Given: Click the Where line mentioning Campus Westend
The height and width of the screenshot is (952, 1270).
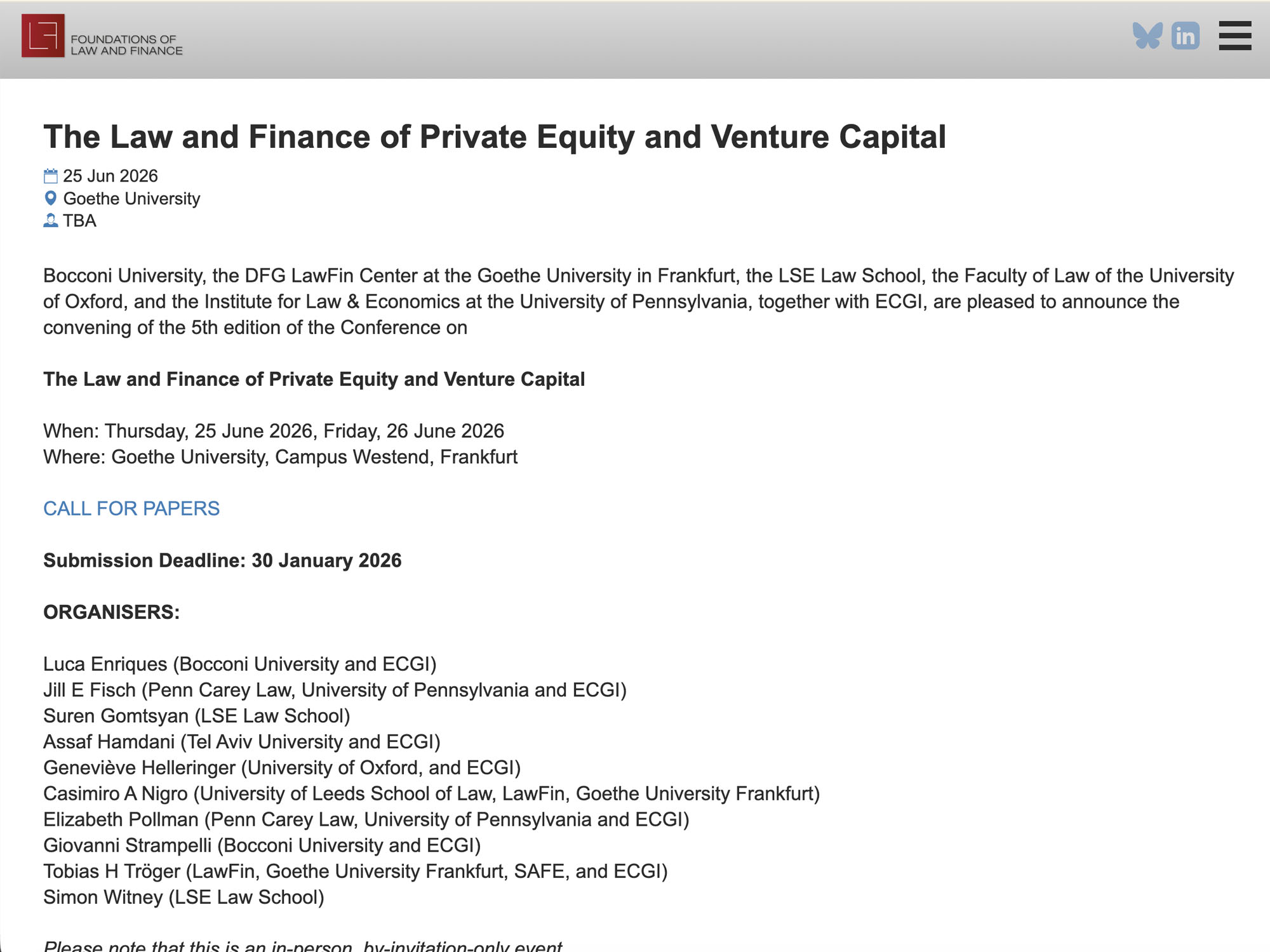Looking at the screenshot, I should pos(280,456).
